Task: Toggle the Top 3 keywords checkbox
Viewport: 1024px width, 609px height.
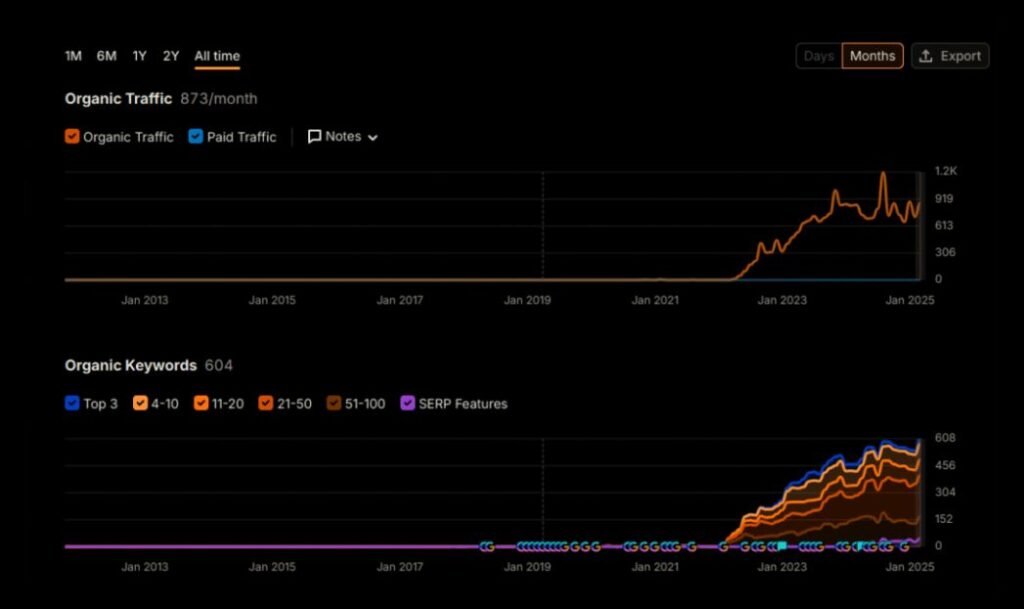Action: 72,404
